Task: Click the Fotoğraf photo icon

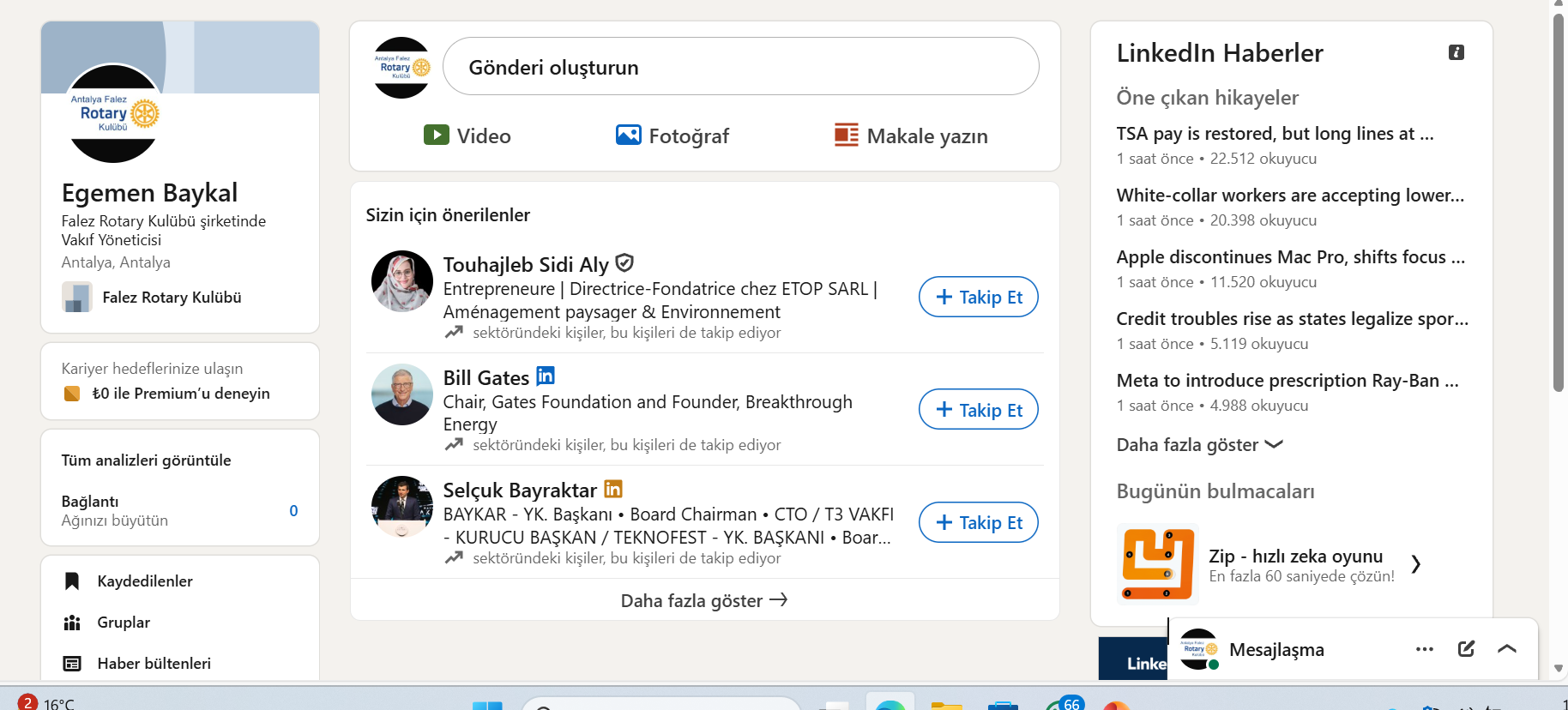Action: point(628,135)
